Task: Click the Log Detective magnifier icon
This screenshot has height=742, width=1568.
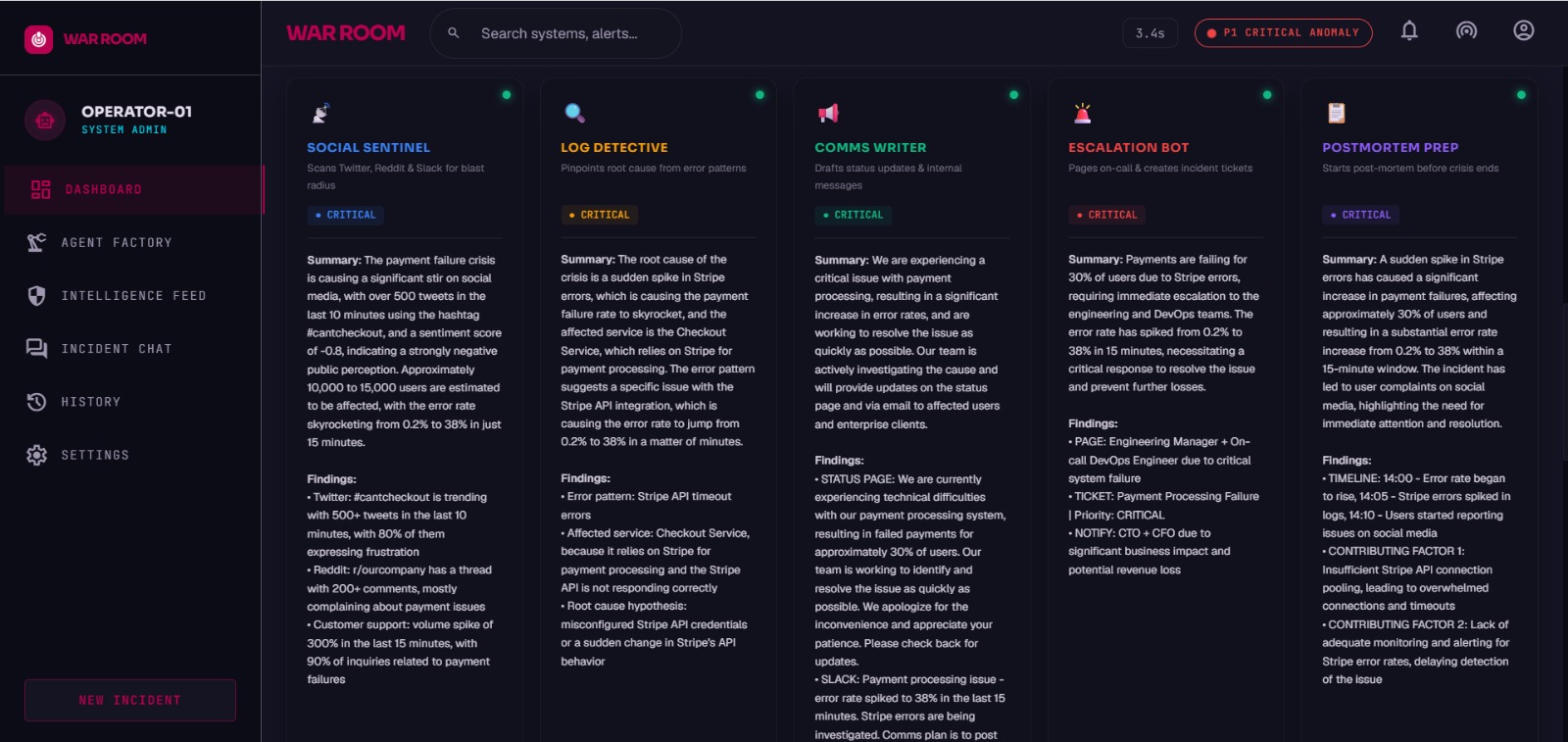Action: click(x=574, y=114)
